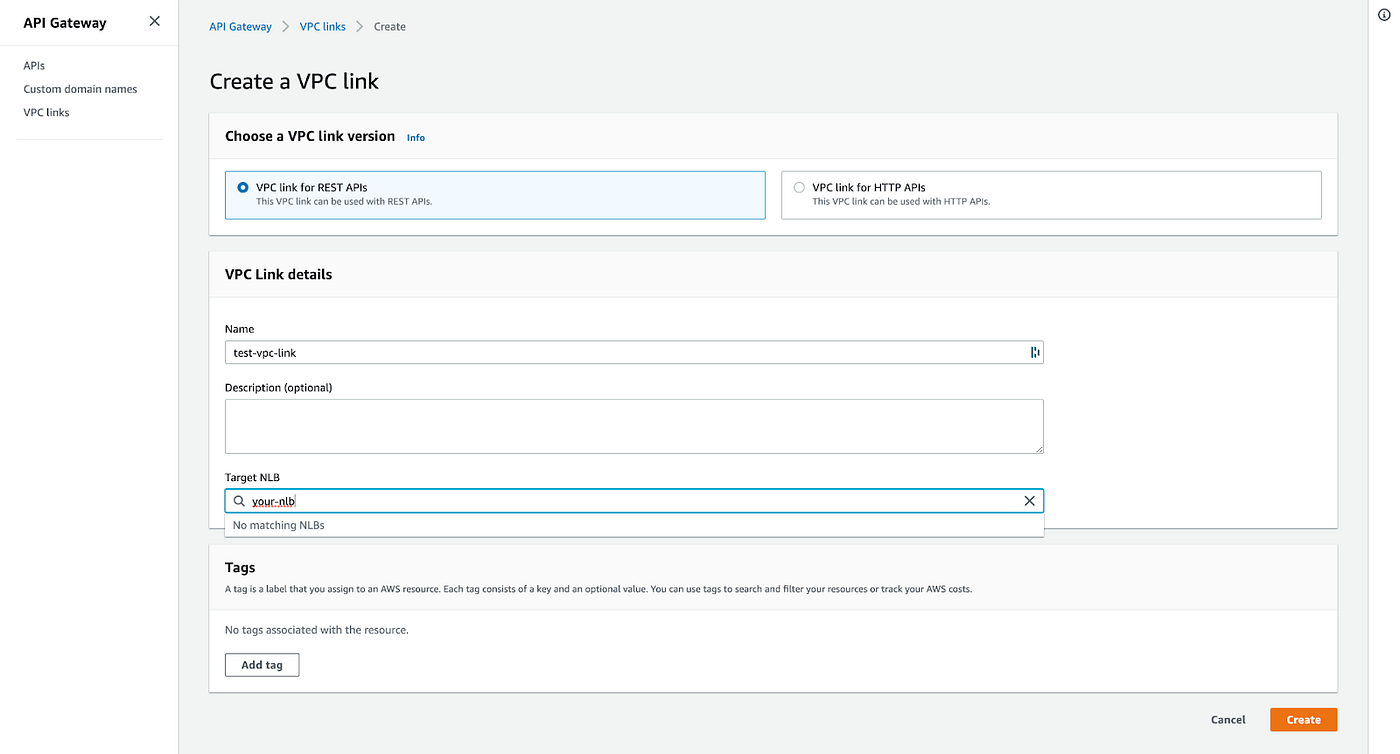Select VPC link for HTTP APIs
Image resolution: width=1400 pixels, height=754 pixels.
(x=1051, y=194)
